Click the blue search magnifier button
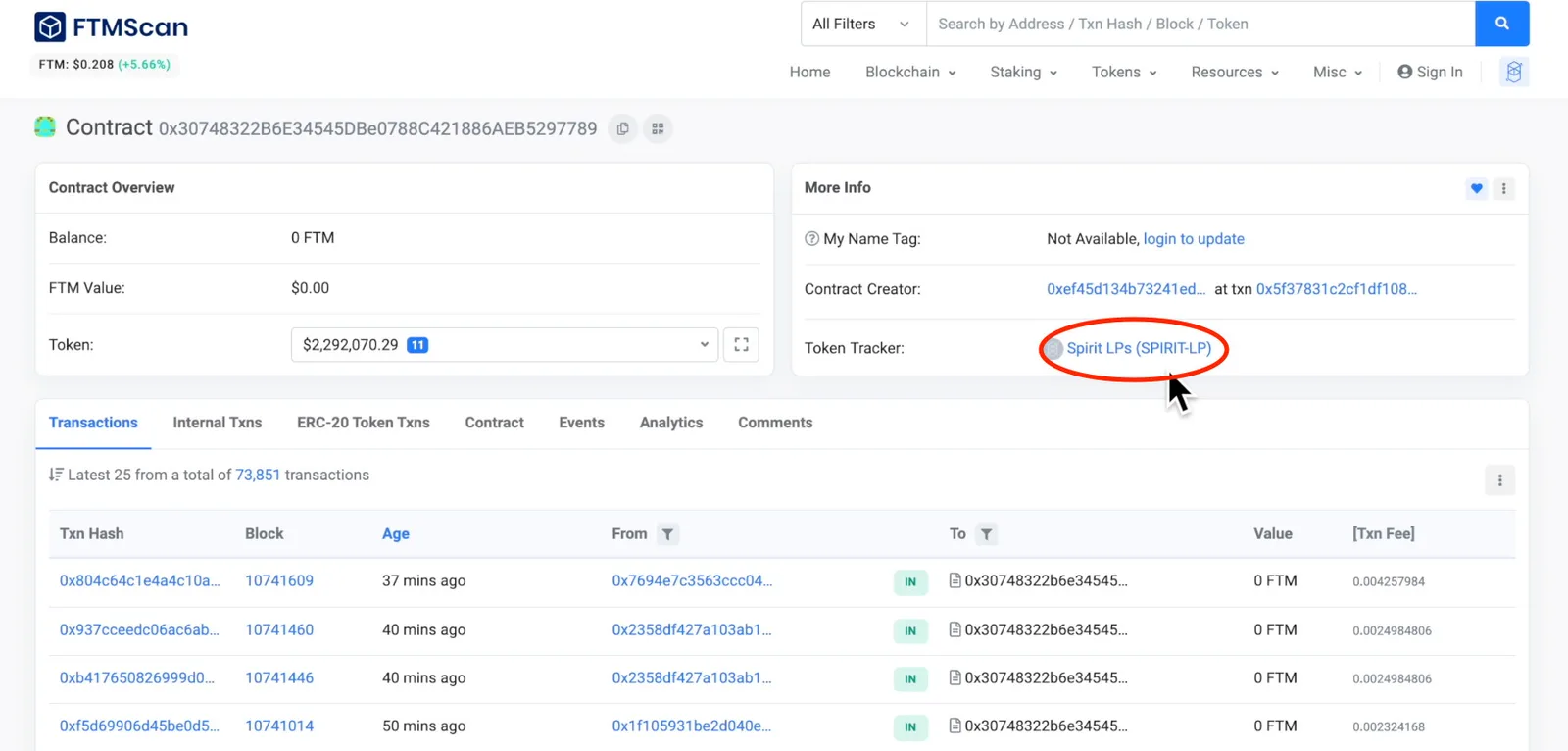 pos(1501,24)
